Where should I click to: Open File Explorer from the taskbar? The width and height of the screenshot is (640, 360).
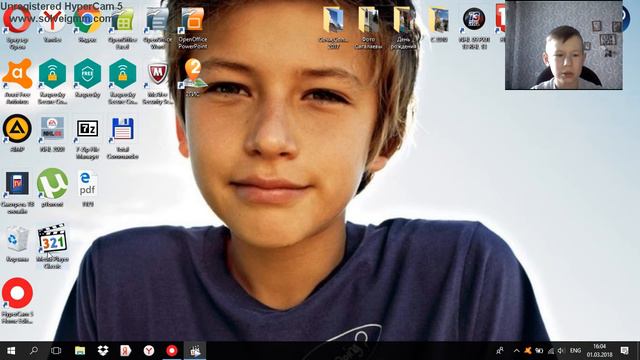80,351
